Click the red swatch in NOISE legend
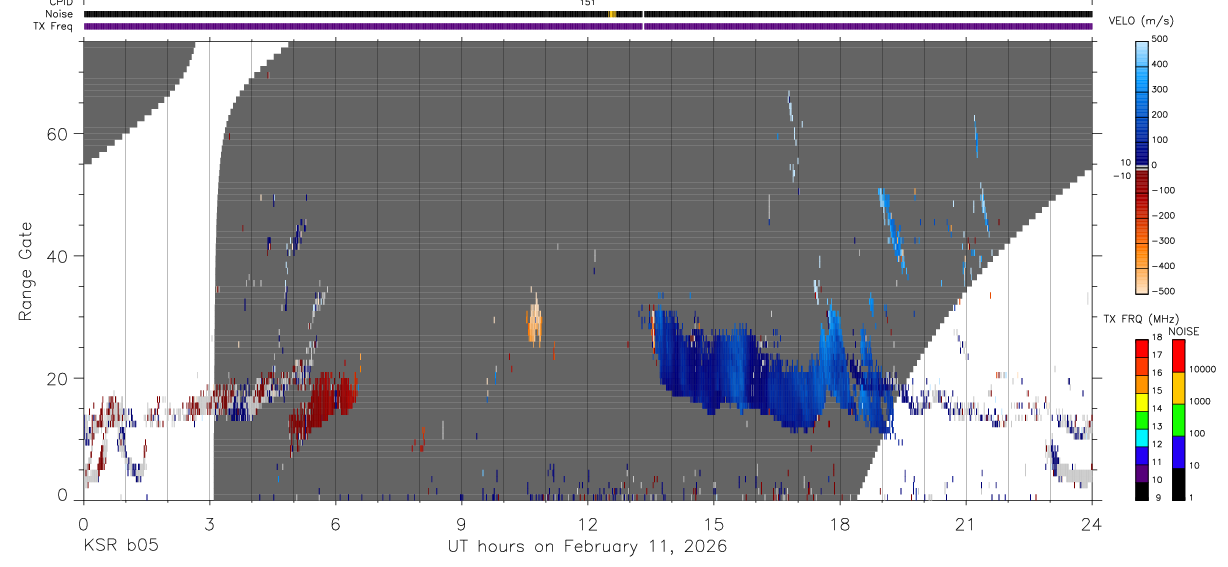1228x567 pixels. click(1177, 355)
